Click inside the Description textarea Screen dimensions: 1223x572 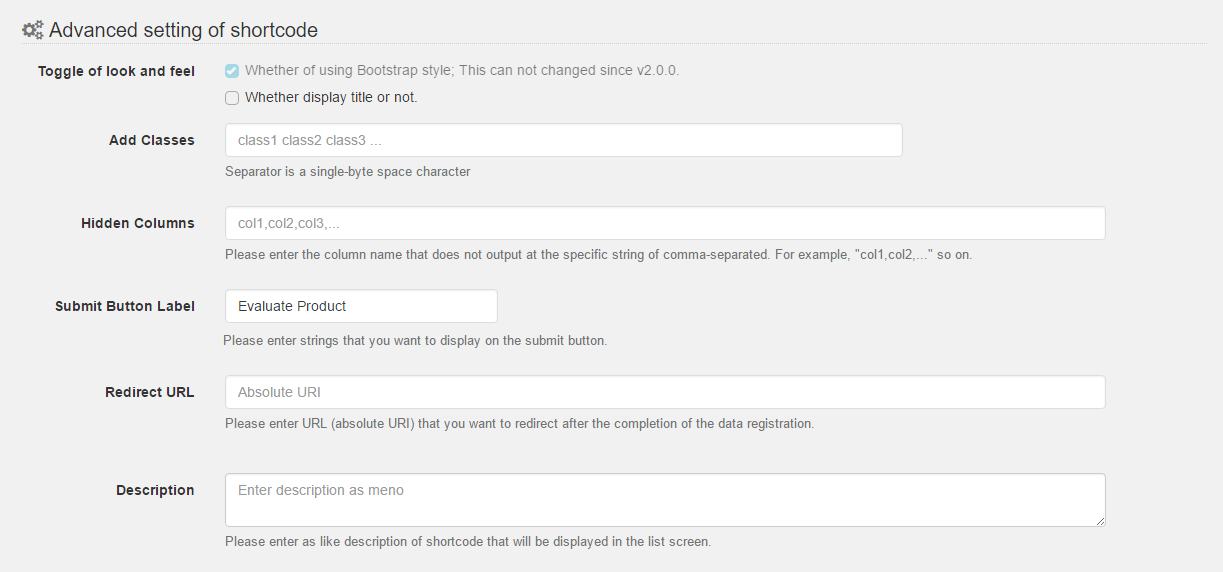[x=665, y=500]
